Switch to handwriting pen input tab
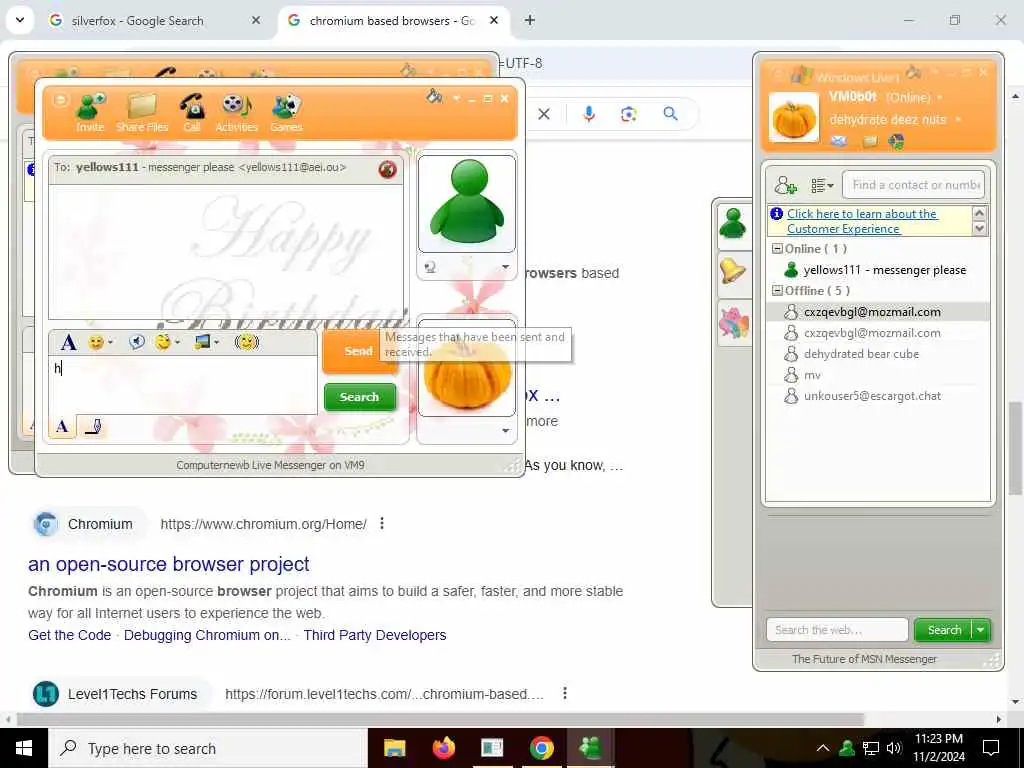 tap(93, 427)
